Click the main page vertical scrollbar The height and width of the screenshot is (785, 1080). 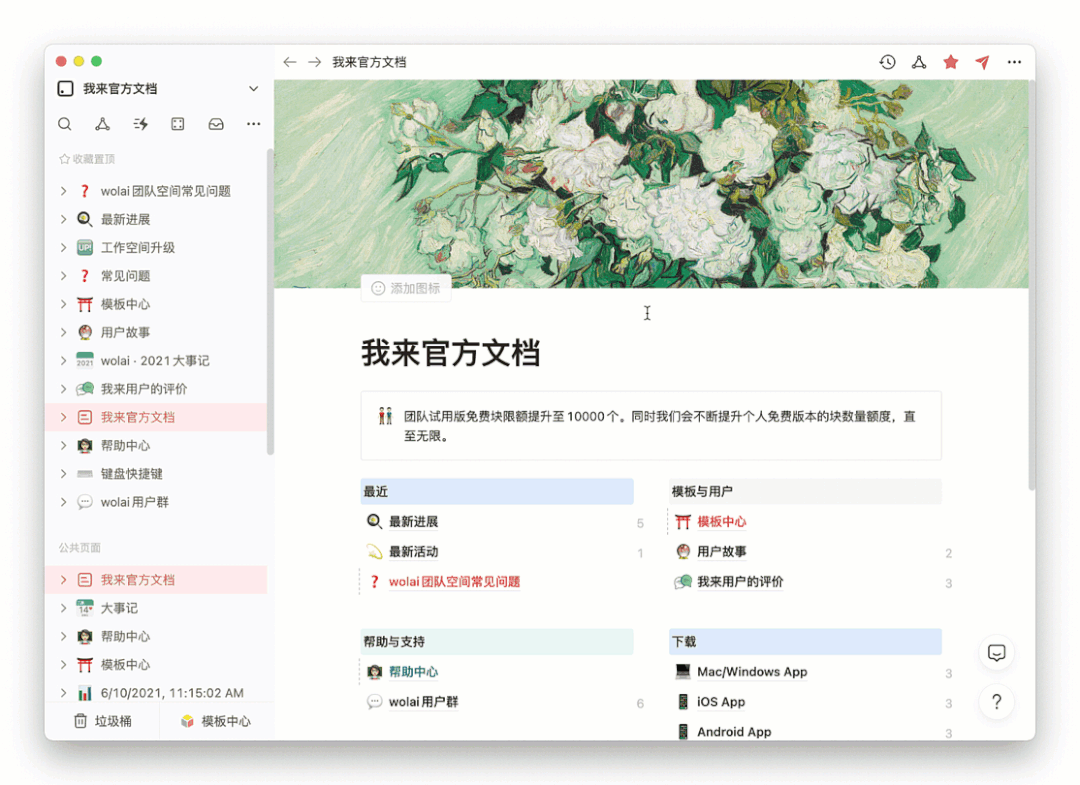pos(1031,284)
